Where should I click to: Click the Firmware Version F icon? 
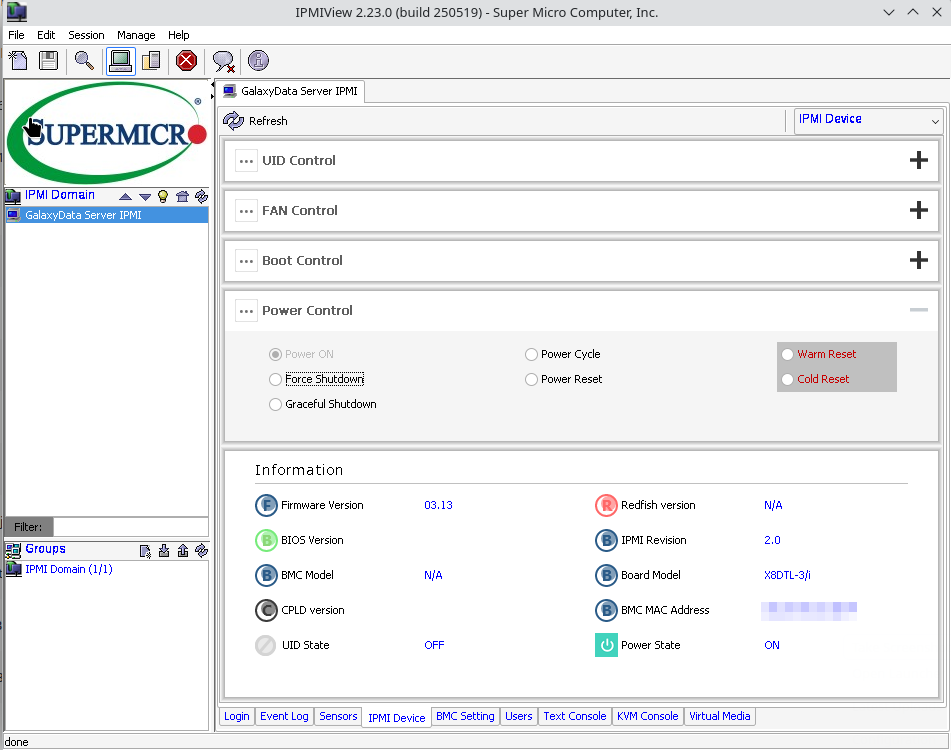pos(266,505)
